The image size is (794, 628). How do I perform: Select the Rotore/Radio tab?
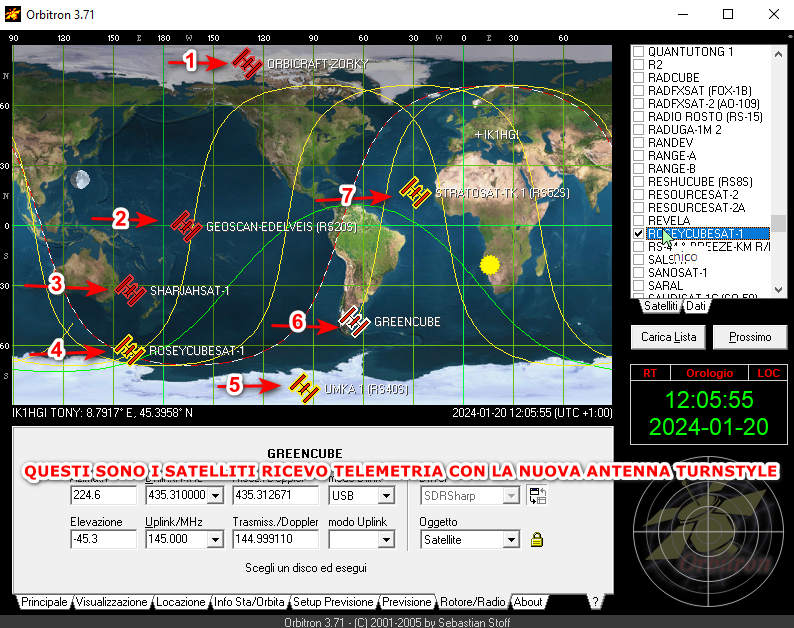pyautogui.click(x=473, y=602)
